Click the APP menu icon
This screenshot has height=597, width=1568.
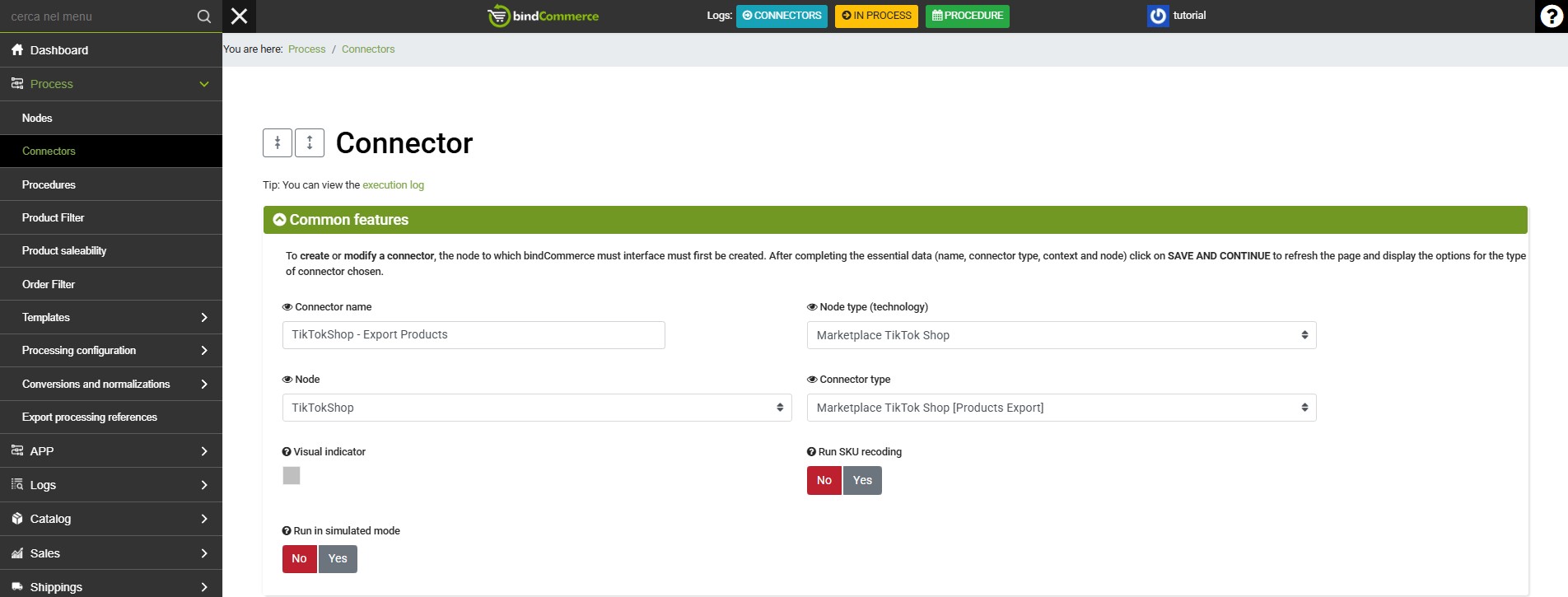pos(17,450)
